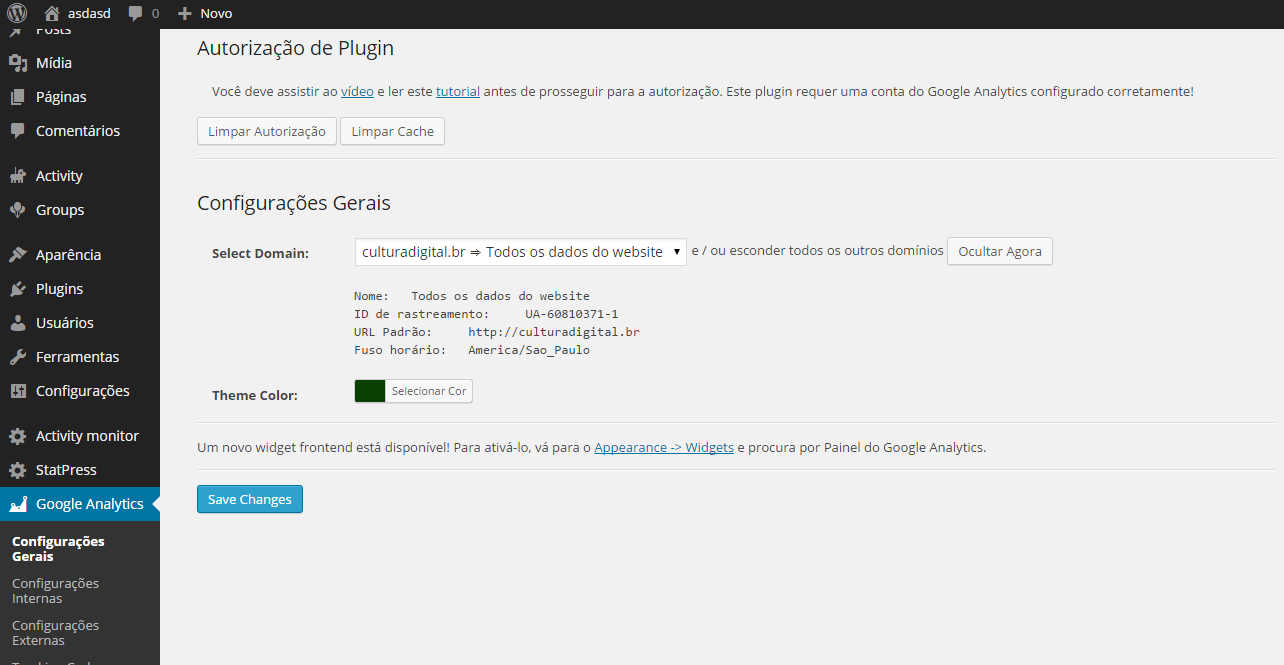Screen dimensions: 1284x665
Task: Click the Configurações Gerais heading
Action: click(x=294, y=203)
